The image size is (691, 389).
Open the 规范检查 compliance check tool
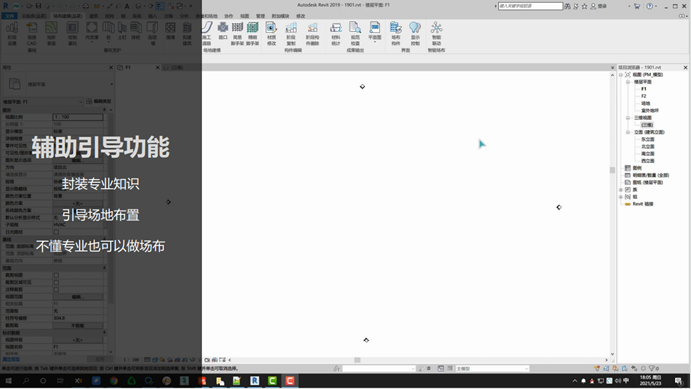click(355, 33)
